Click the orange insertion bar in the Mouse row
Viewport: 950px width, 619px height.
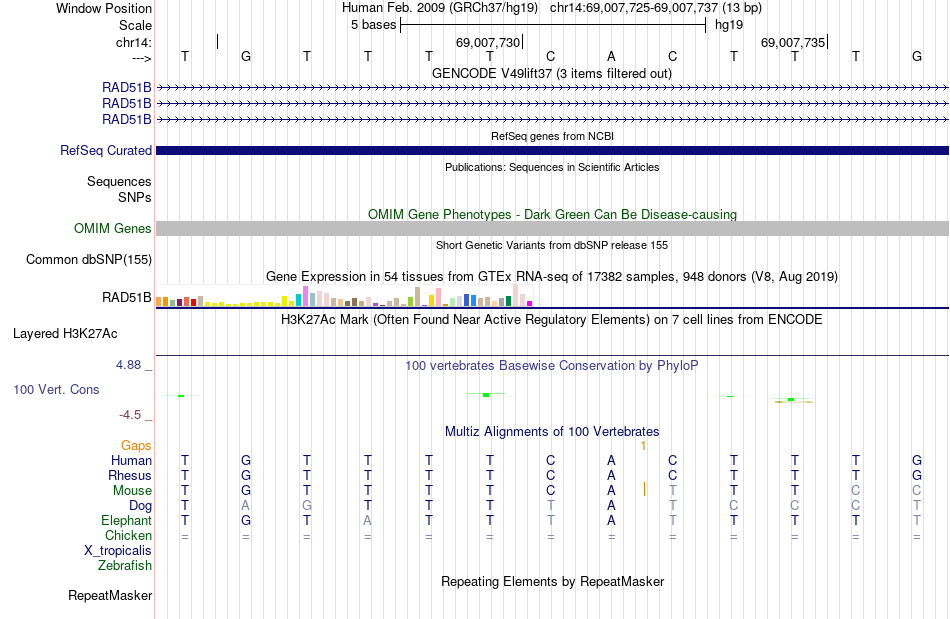(x=644, y=489)
